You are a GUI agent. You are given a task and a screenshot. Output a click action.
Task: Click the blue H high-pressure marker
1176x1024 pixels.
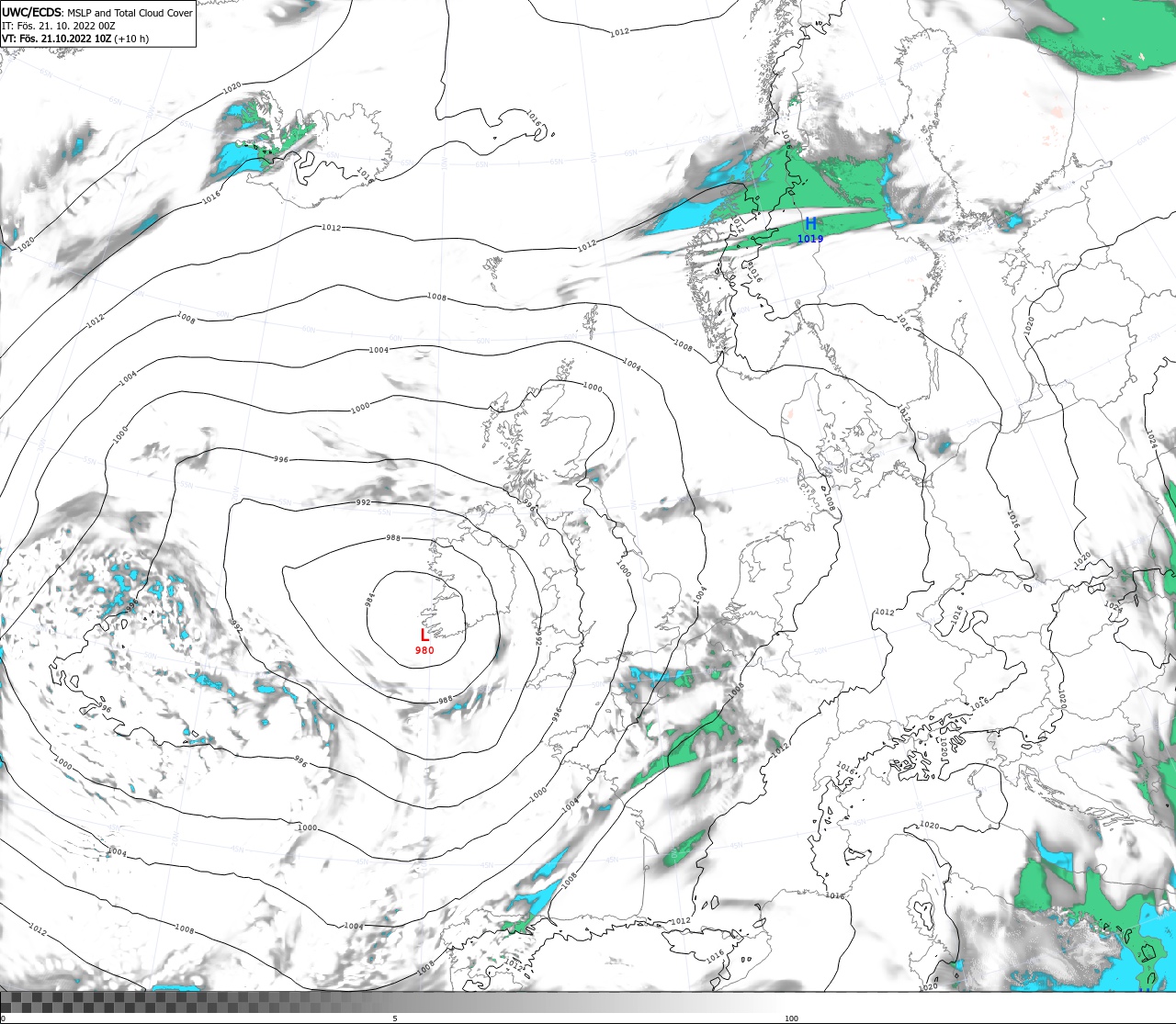(810, 224)
